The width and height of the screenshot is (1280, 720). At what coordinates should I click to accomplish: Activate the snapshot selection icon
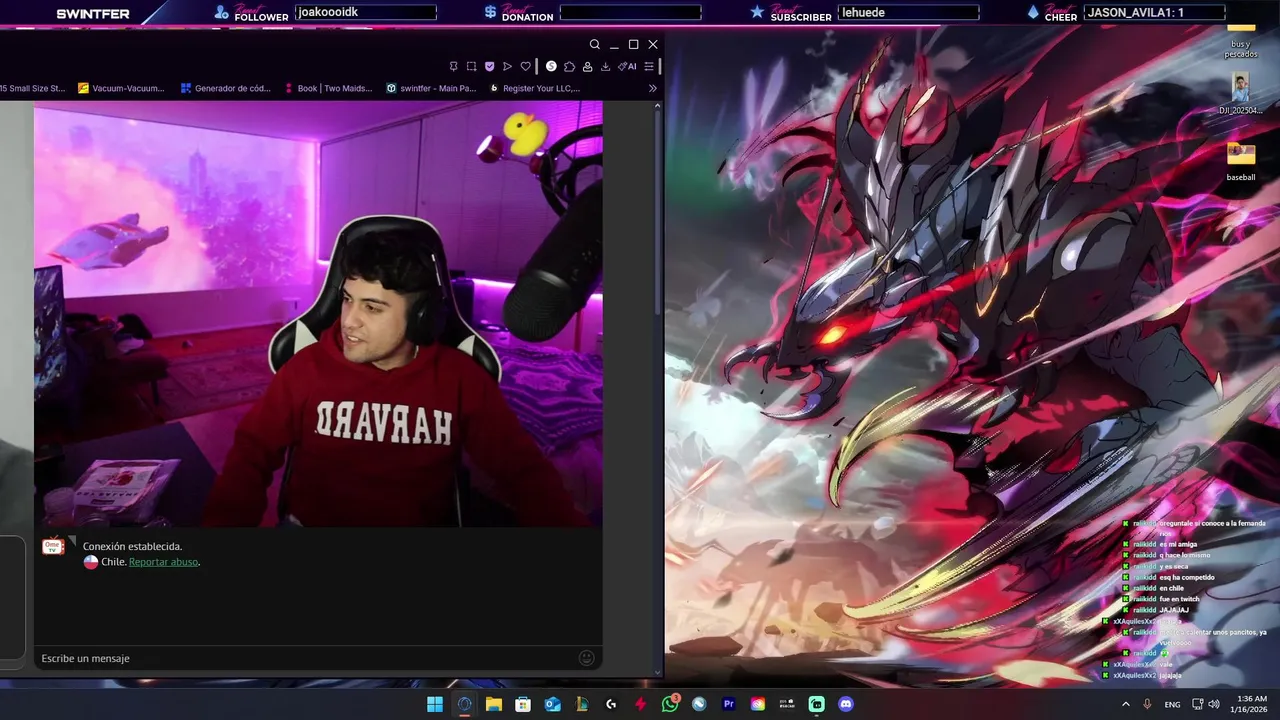click(x=471, y=66)
